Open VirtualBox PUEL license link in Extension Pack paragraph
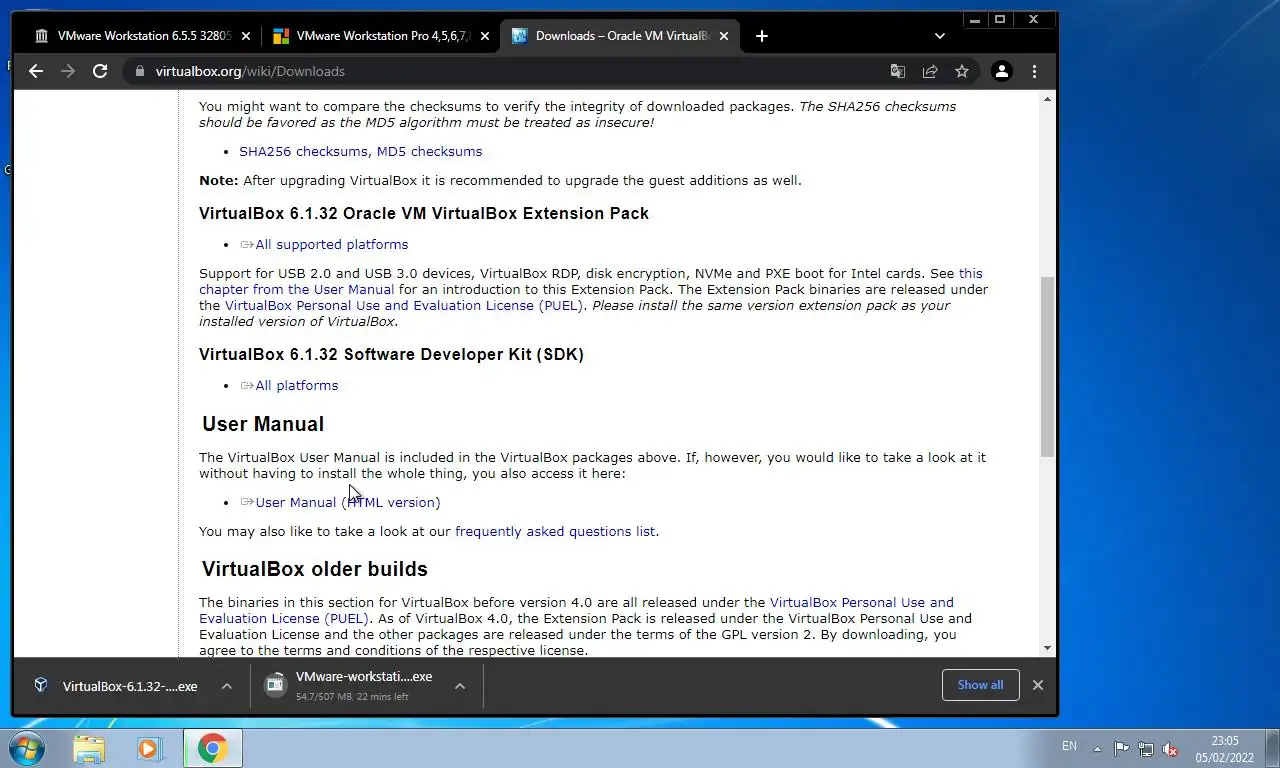1280x768 pixels. (x=403, y=305)
